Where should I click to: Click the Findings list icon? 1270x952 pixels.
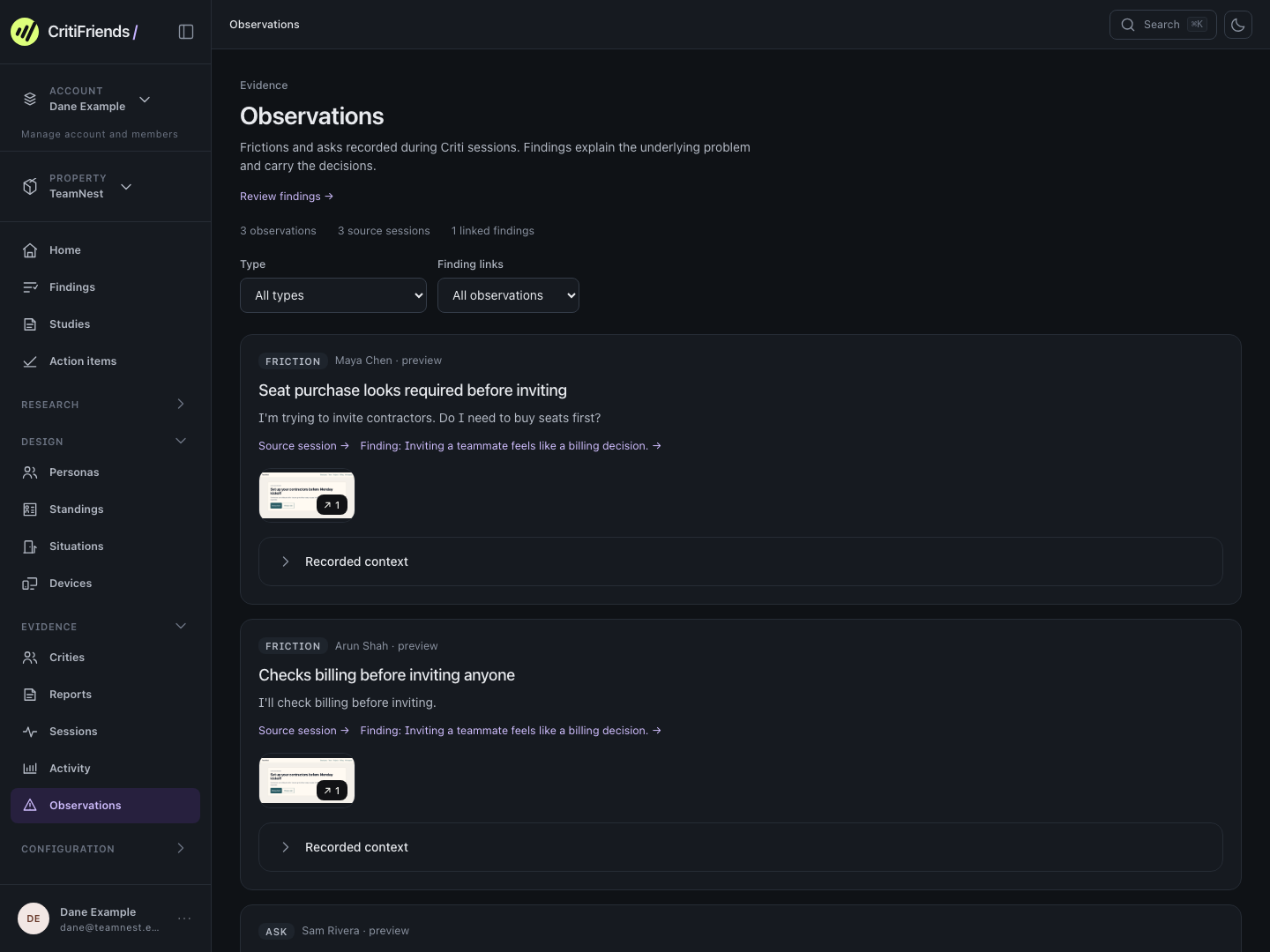30,287
